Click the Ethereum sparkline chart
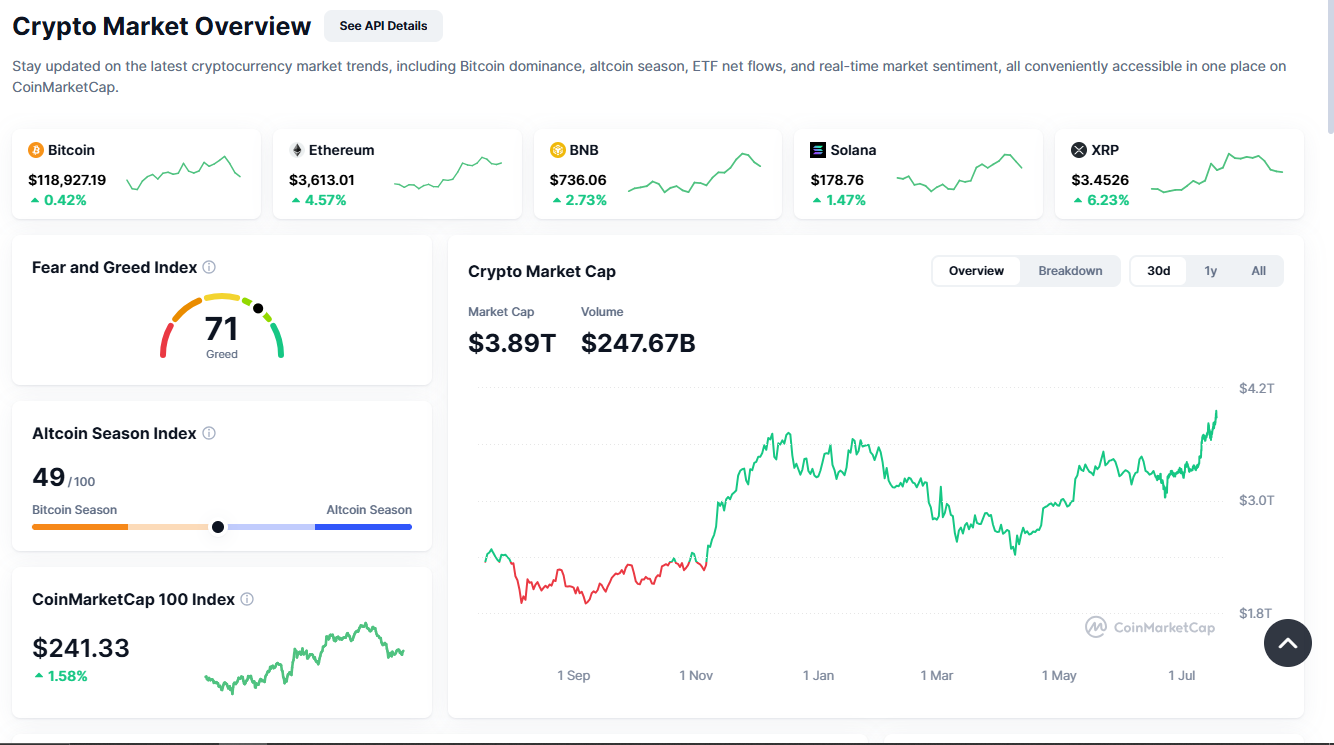 tap(448, 173)
